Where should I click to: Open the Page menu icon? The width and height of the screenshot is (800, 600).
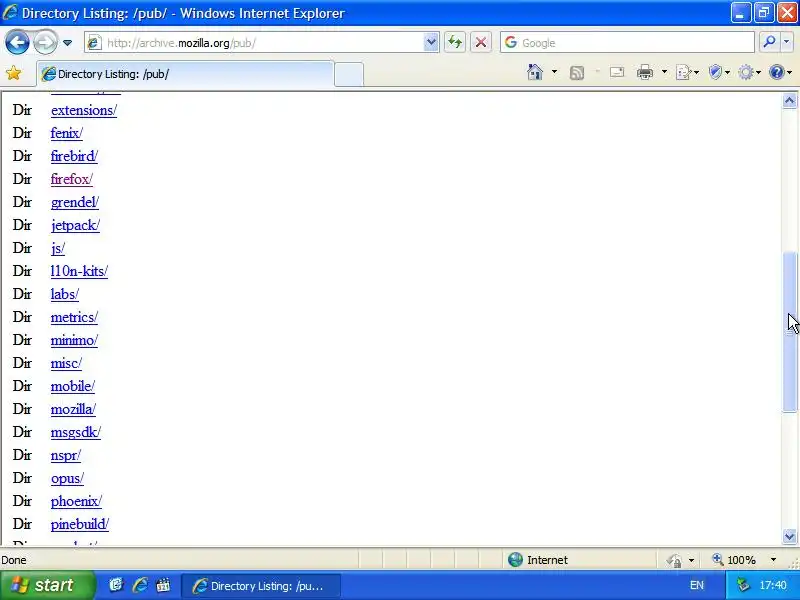click(687, 72)
